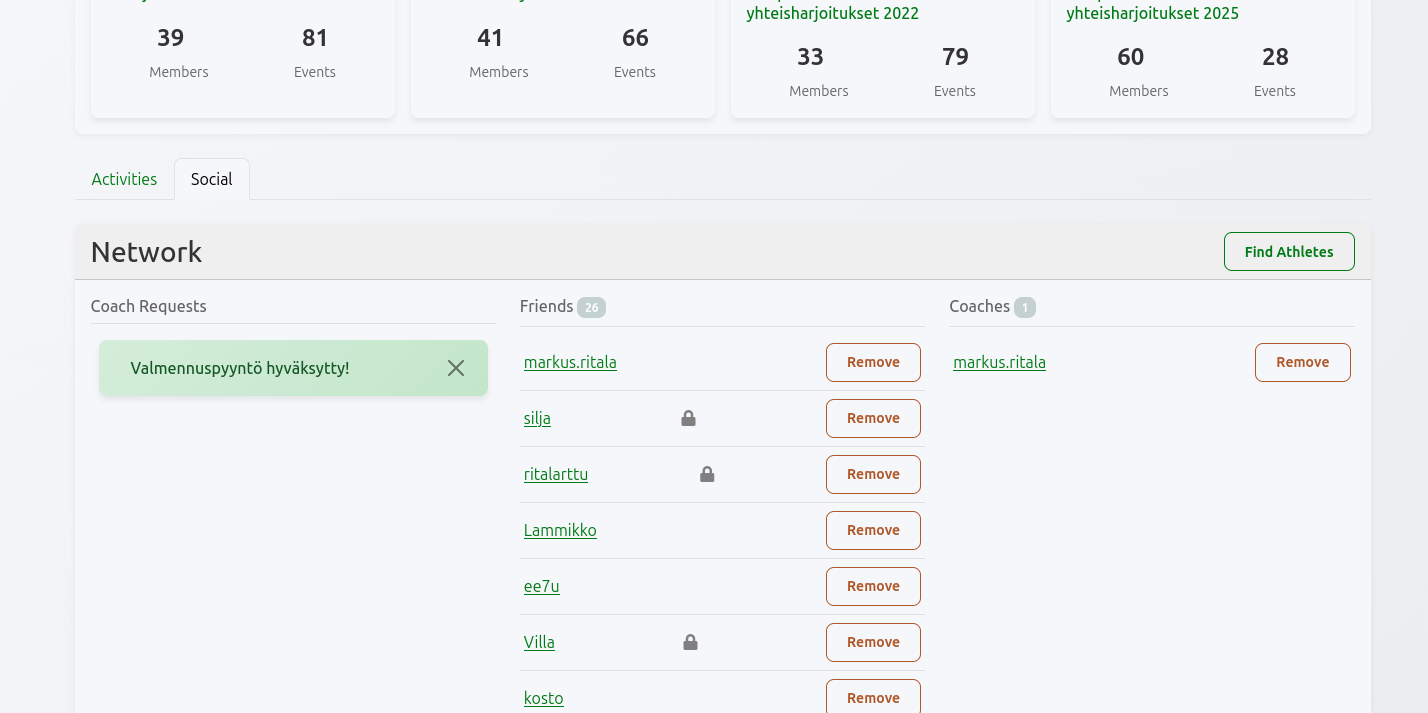Remove friend Villa
Viewport: 1428px width, 713px height.
(x=872, y=642)
